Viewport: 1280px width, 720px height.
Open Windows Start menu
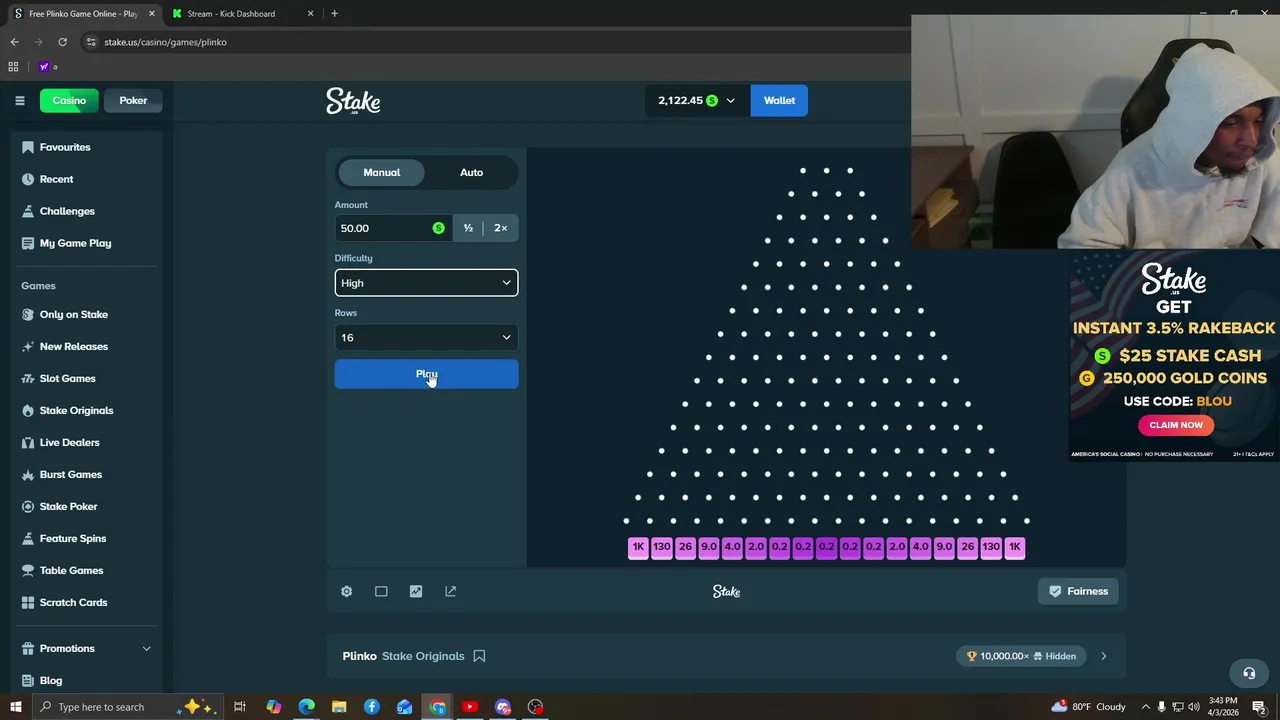[15, 707]
